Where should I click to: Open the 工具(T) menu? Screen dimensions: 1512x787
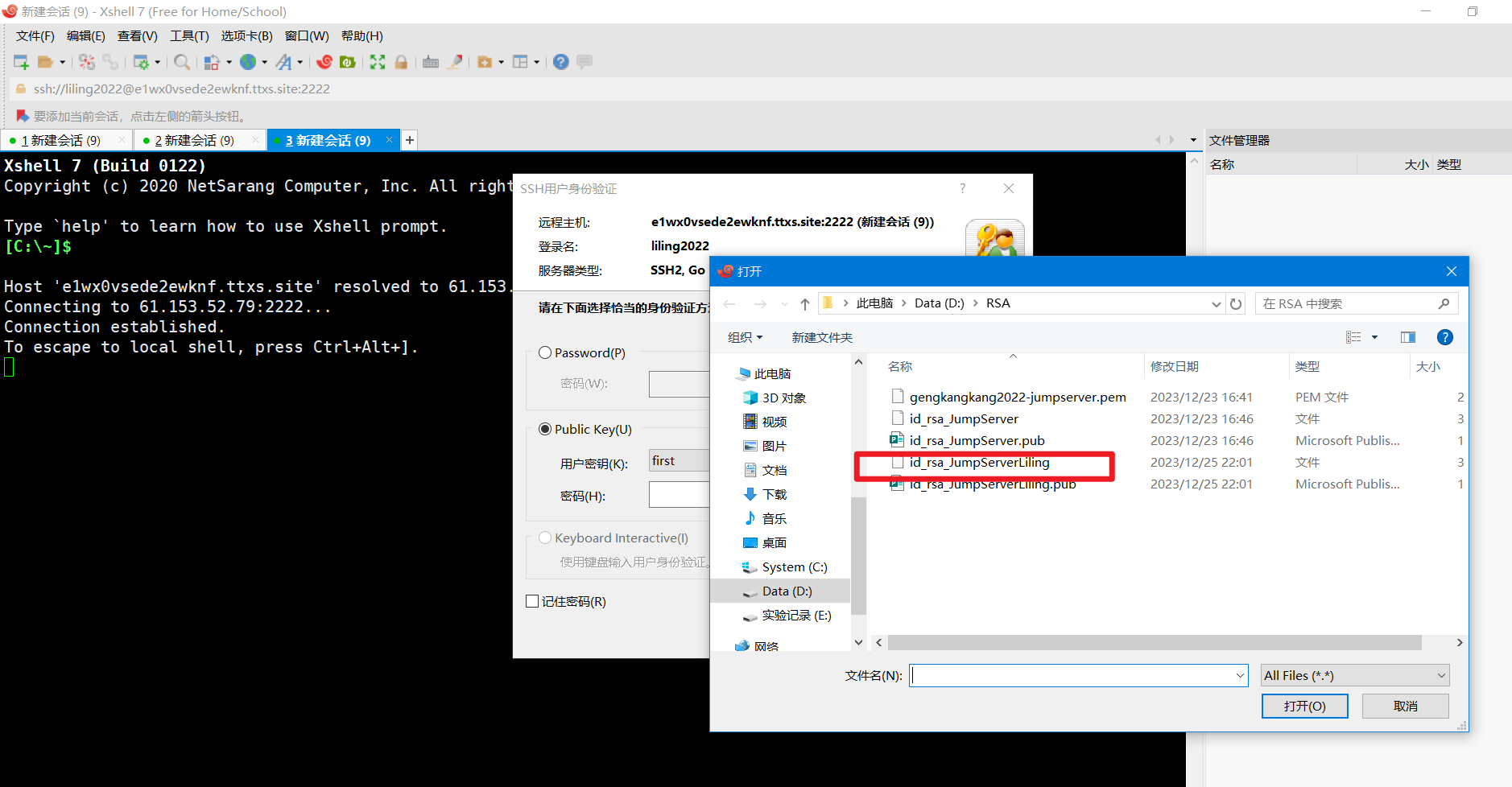click(189, 36)
